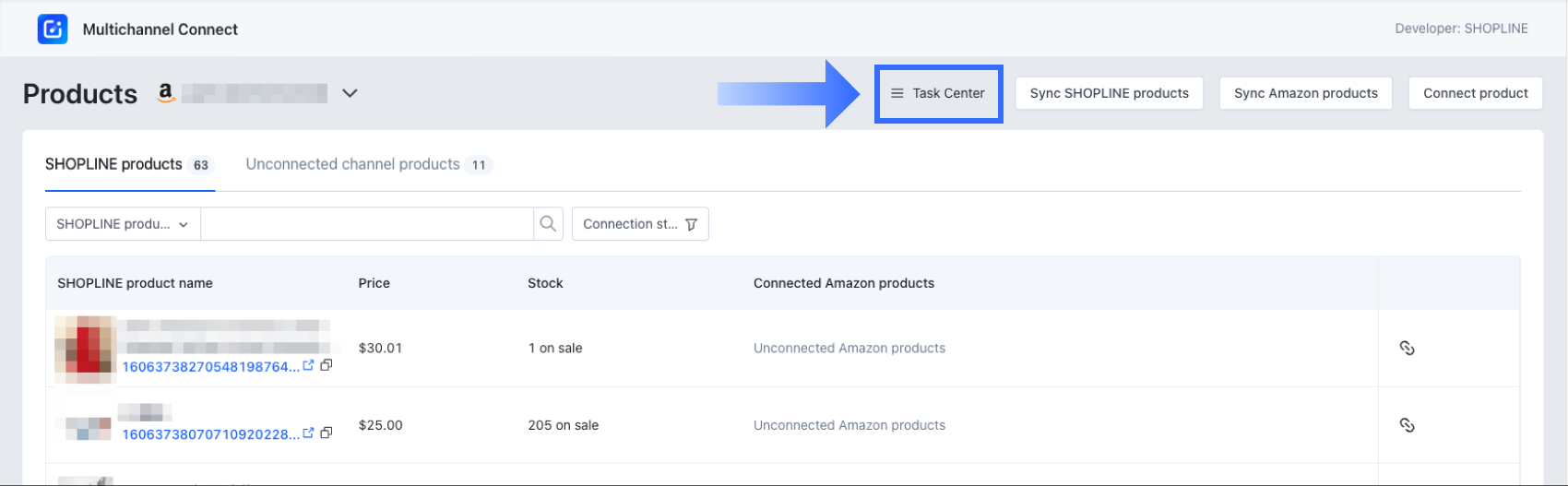This screenshot has height=486, width=1568.
Task: Click the product search input field
Action: click(x=366, y=224)
